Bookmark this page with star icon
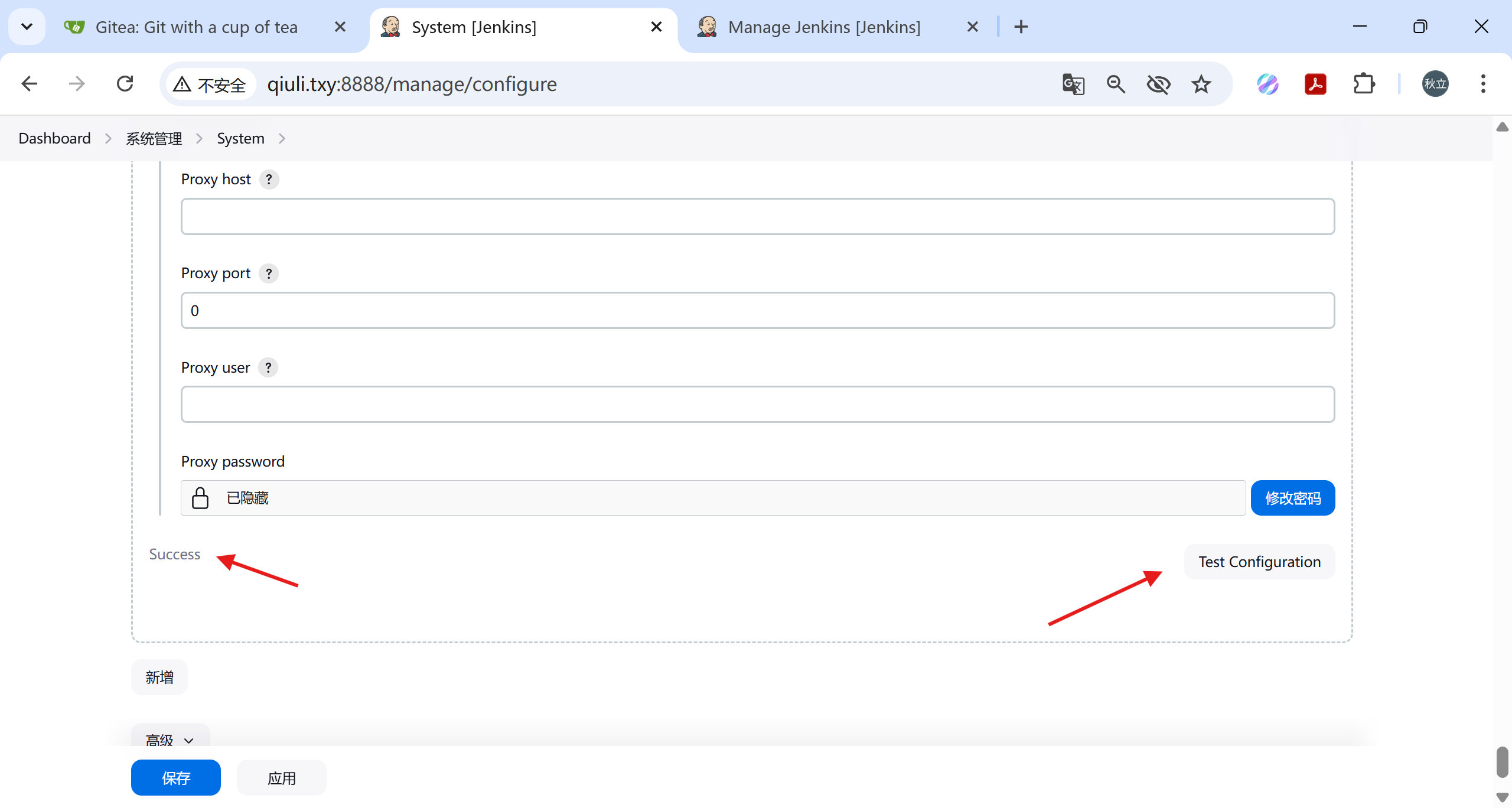Screen dimensions: 1512x808 pos(1201,84)
